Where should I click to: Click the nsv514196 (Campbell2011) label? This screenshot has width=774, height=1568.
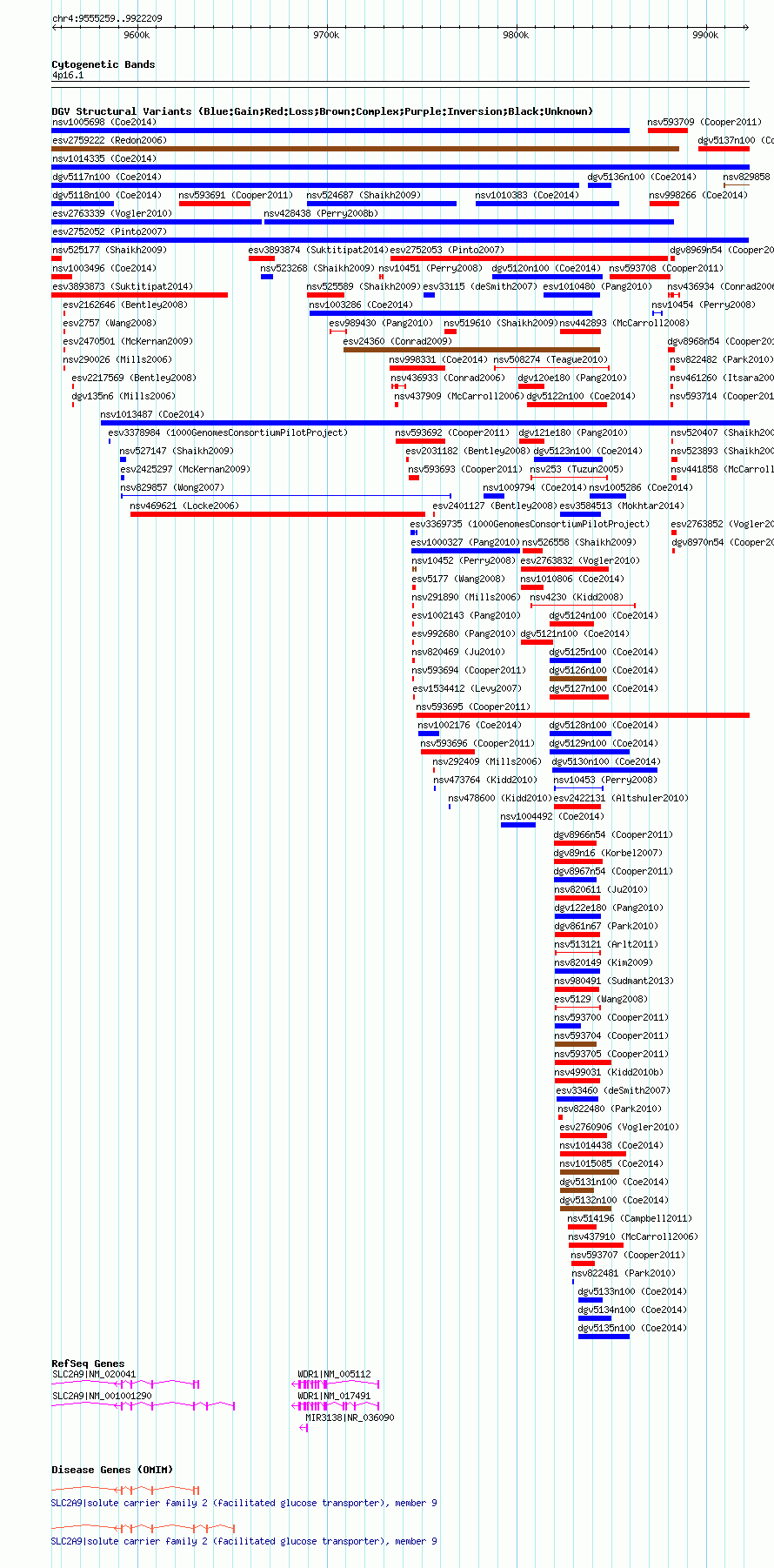[630, 1218]
